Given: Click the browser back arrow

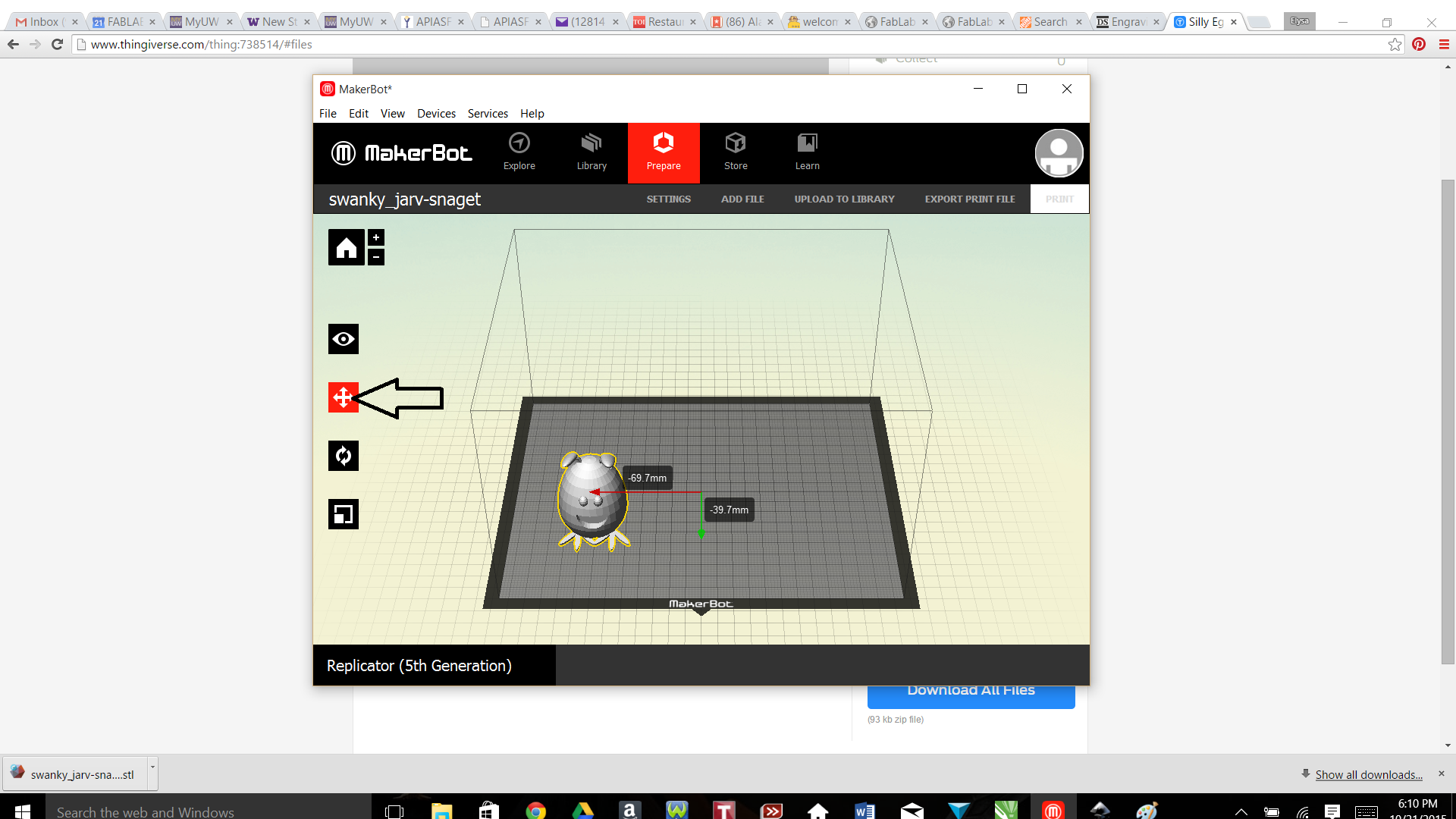Looking at the screenshot, I should [x=13, y=44].
